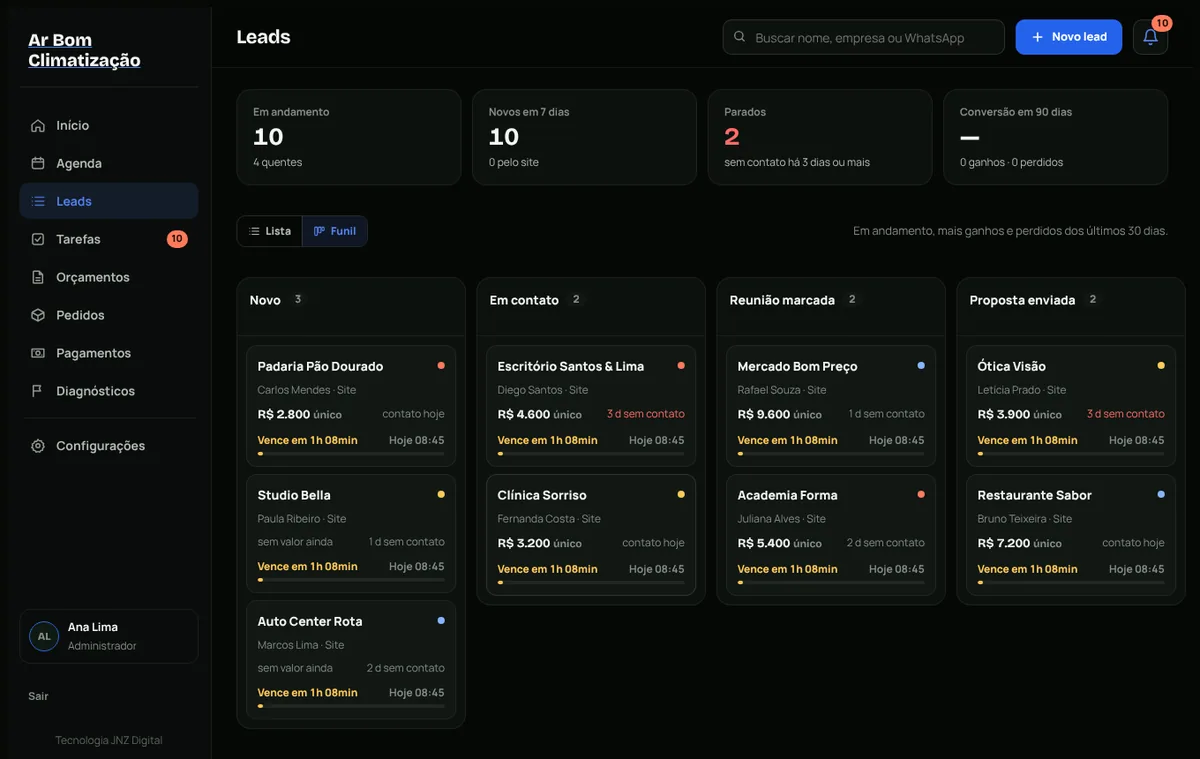
Task: Open the Auto Center Rota lead title
Action: point(310,621)
